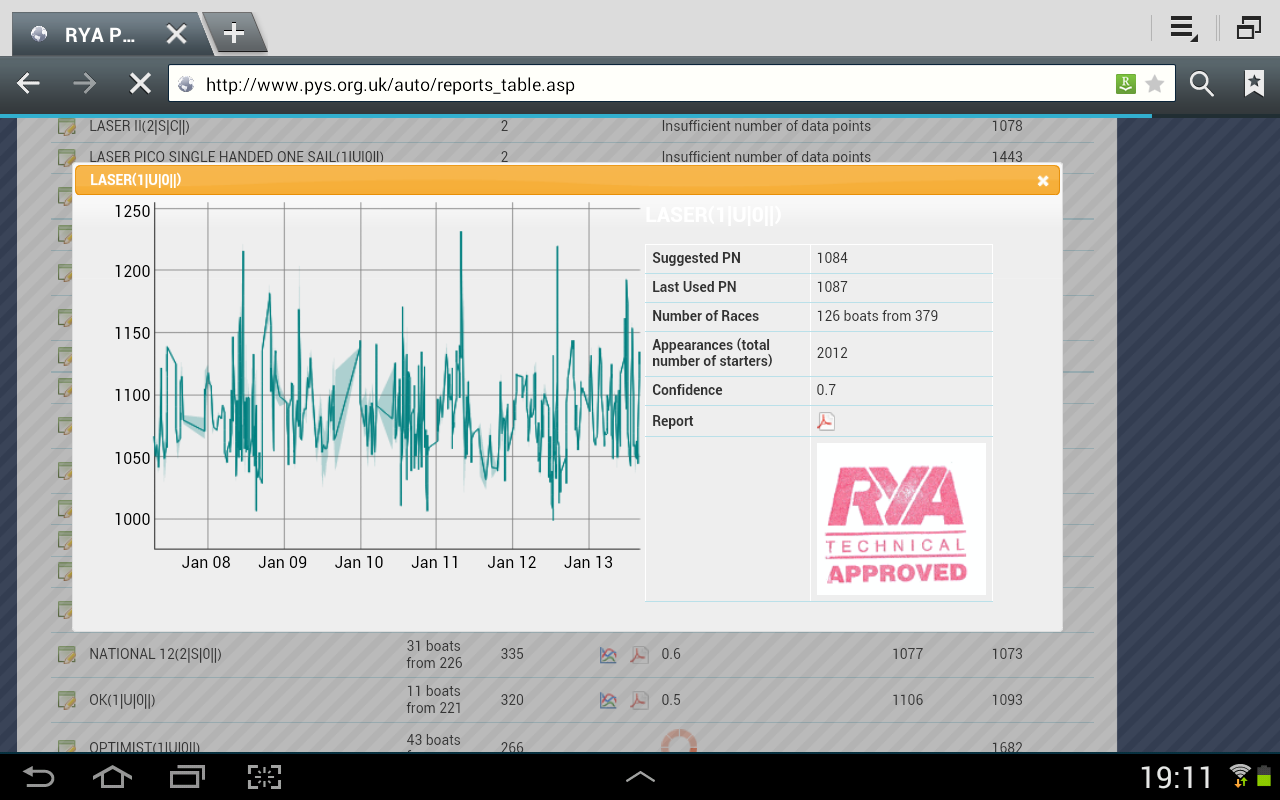Open the Wi-Fi status indicator
Screen dimensions: 1280x800
(1240, 775)
